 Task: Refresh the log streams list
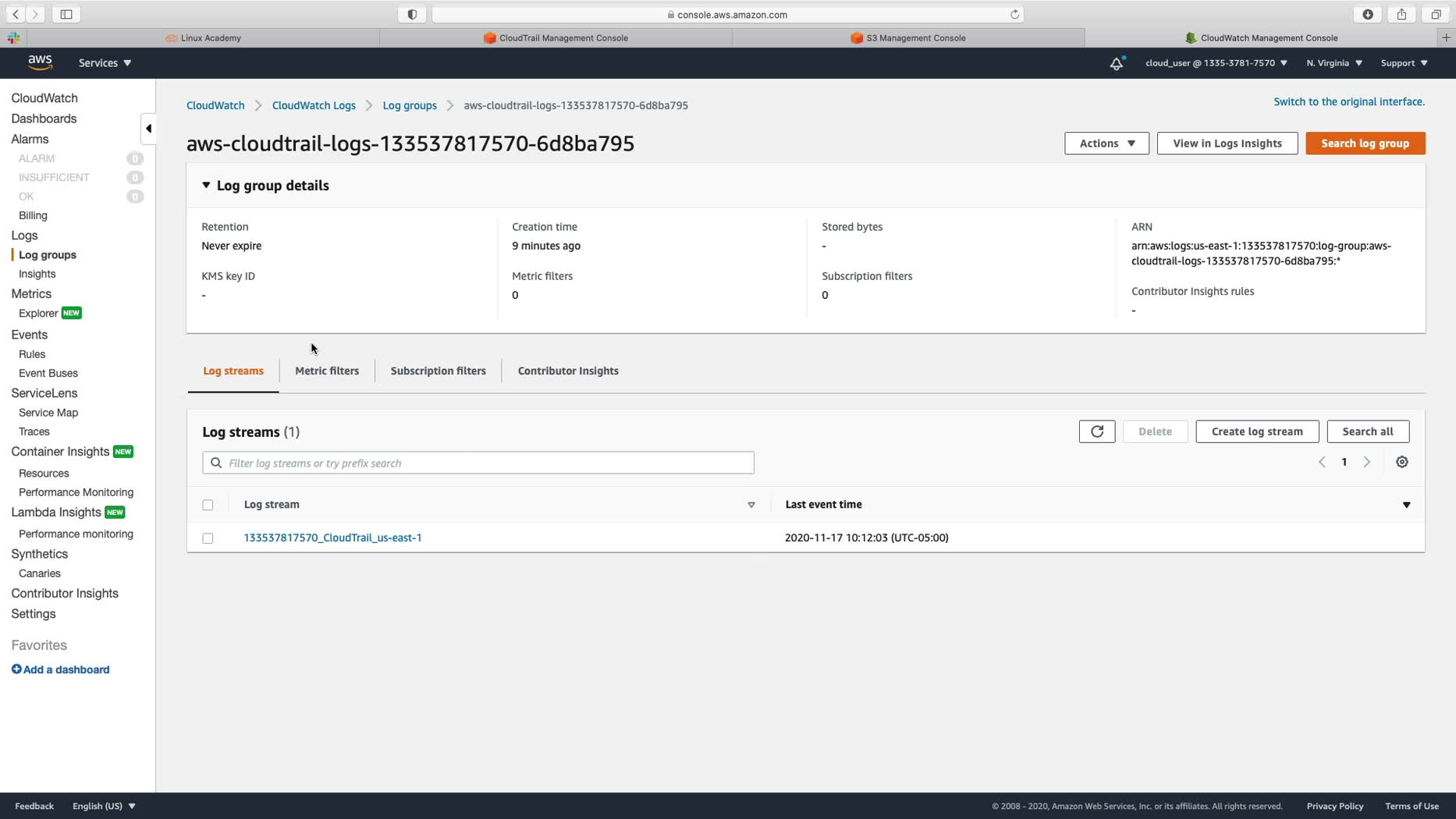(x=1097, y=431)
